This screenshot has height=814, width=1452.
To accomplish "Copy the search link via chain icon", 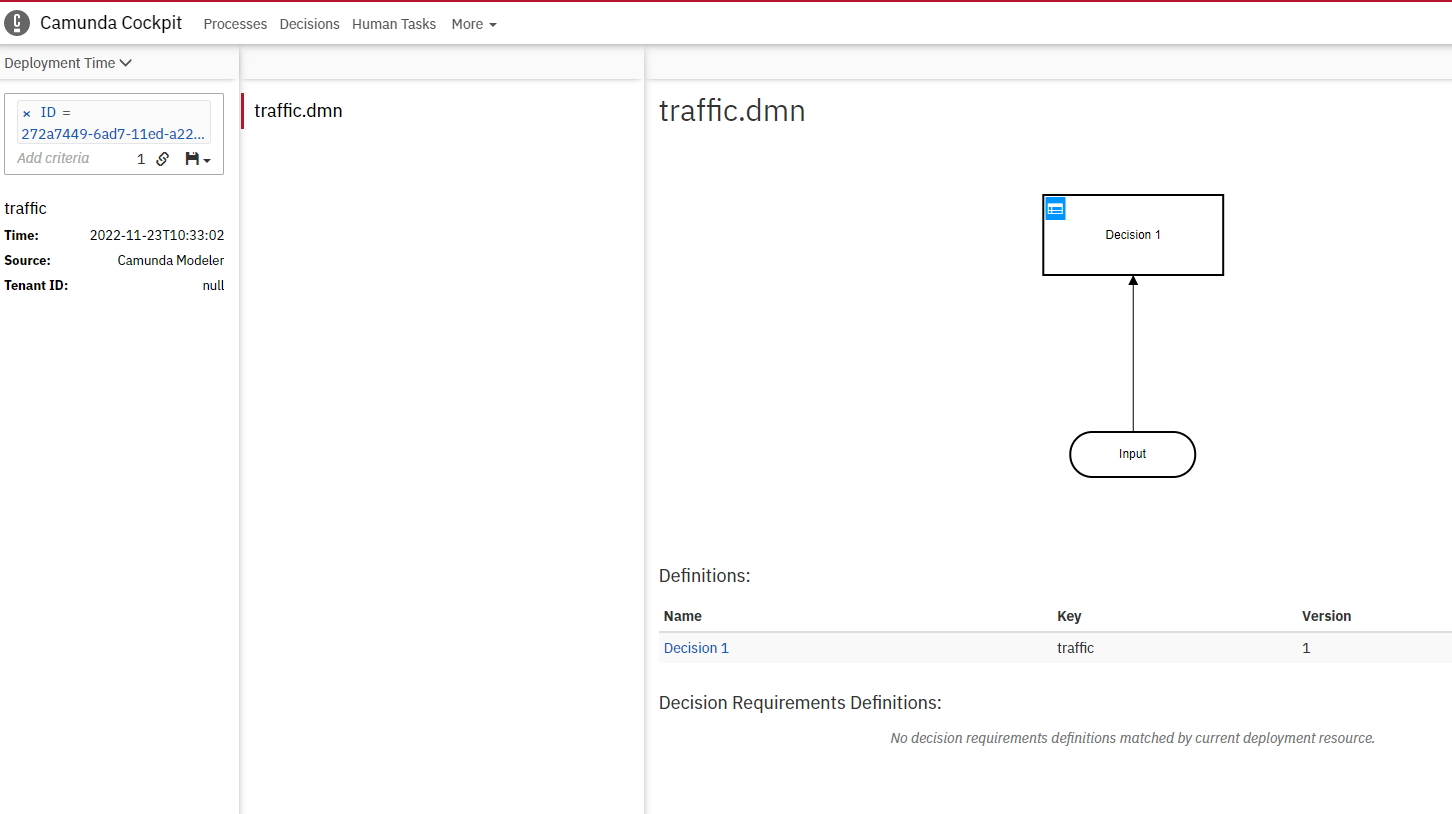I will pyautogui.click(x=163, y=159).
